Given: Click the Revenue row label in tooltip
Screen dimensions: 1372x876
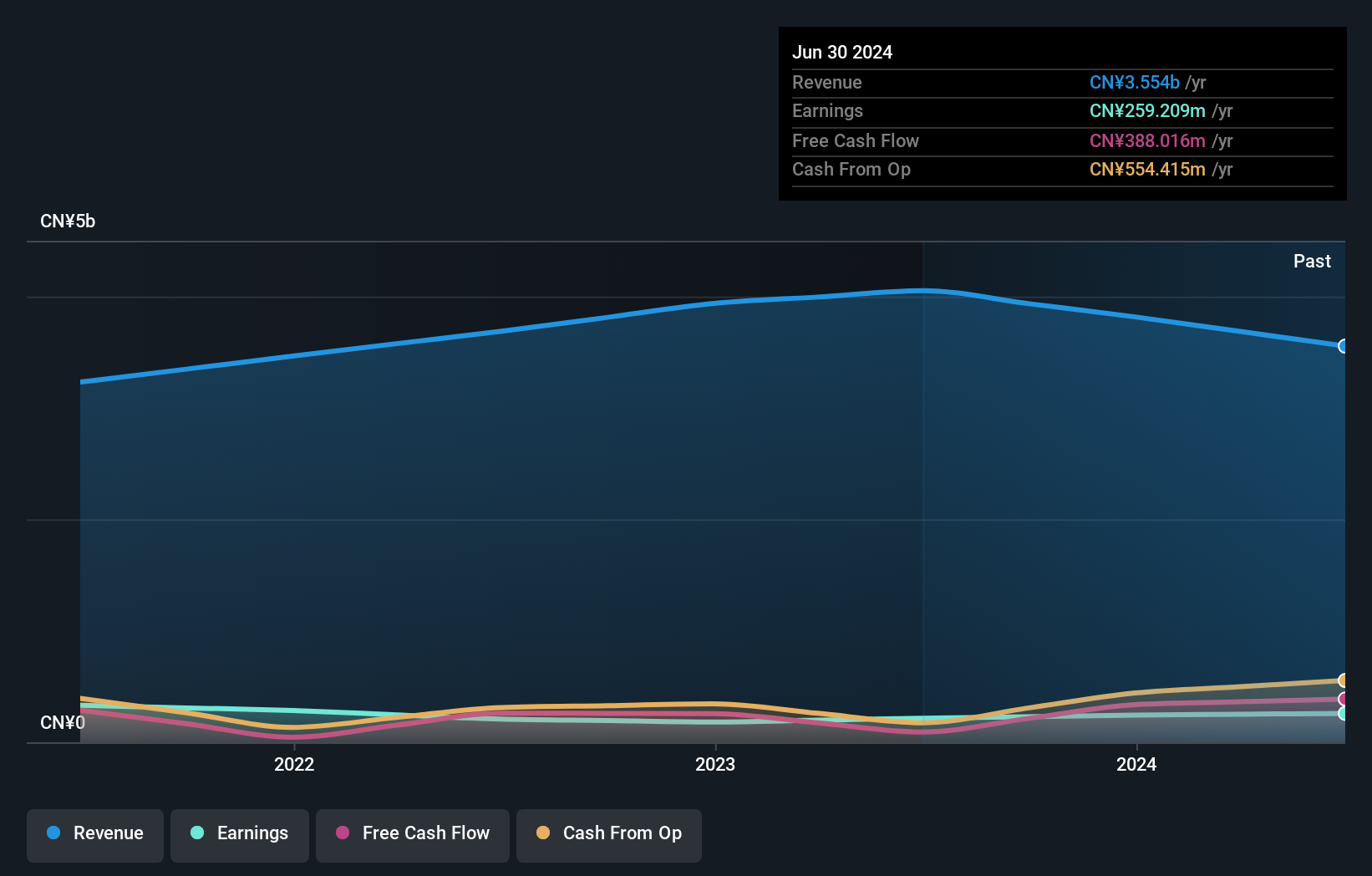Looking at the screenshot, I should point(827,82).
